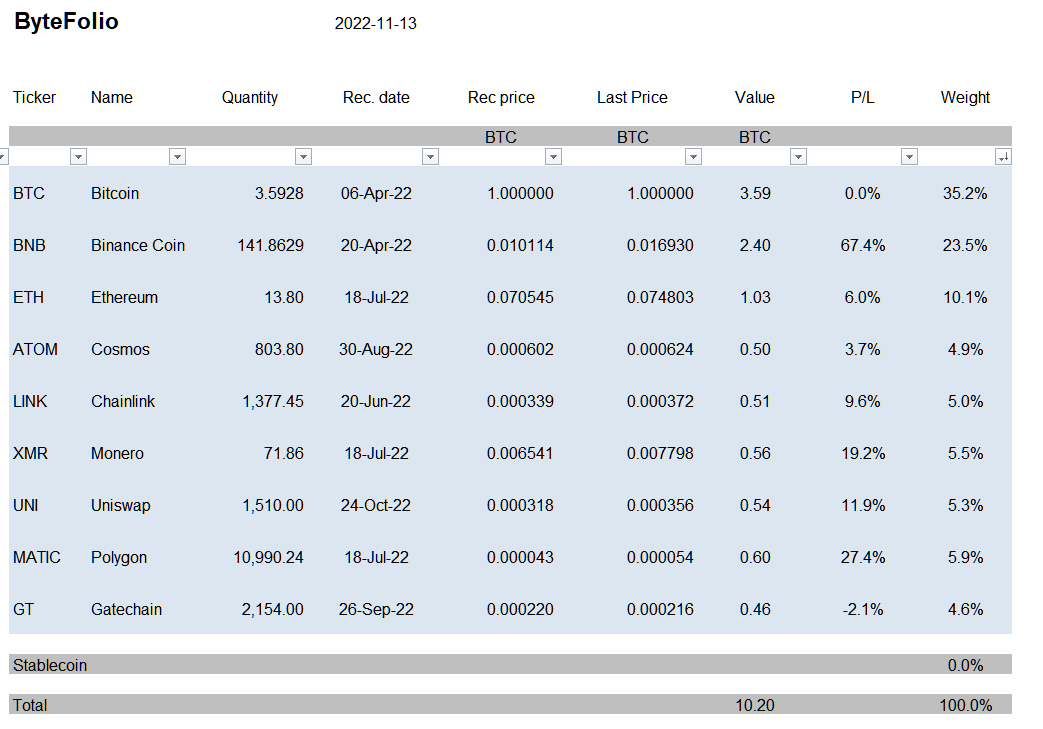
Task: Select Gatechain last price 0.000216
Action: pos(660,609)
